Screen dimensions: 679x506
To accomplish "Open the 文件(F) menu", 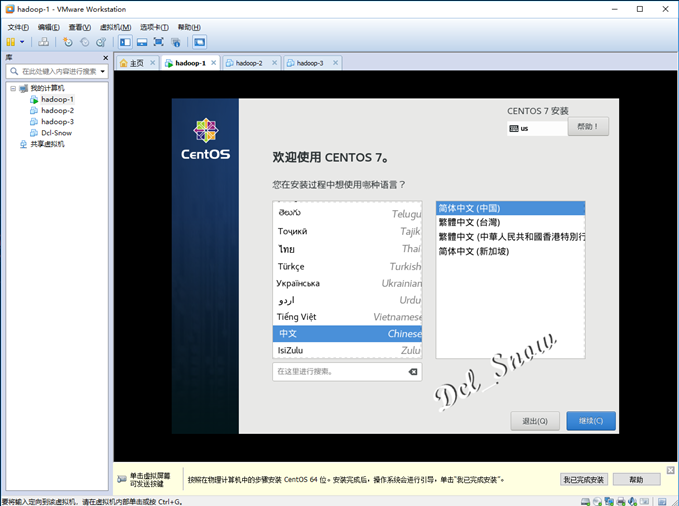I will [x=18, y=27].
